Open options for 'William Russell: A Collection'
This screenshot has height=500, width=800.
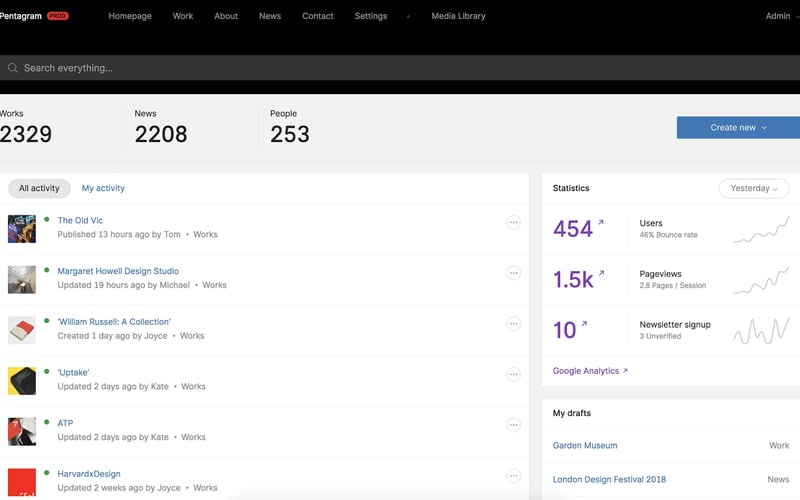(x=513, y=323)
